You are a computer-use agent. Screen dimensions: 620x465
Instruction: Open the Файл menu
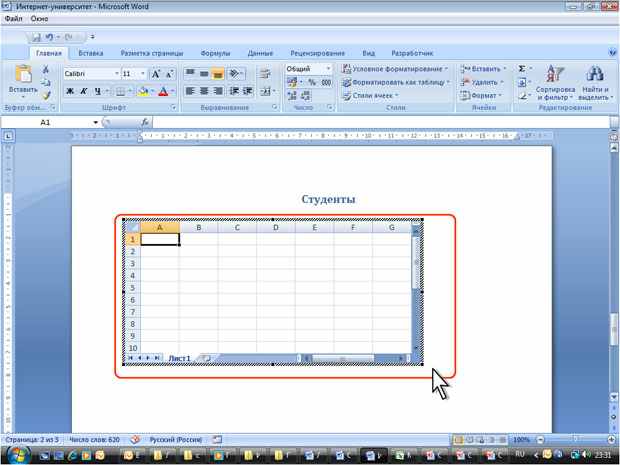click(x=14, y=19)
